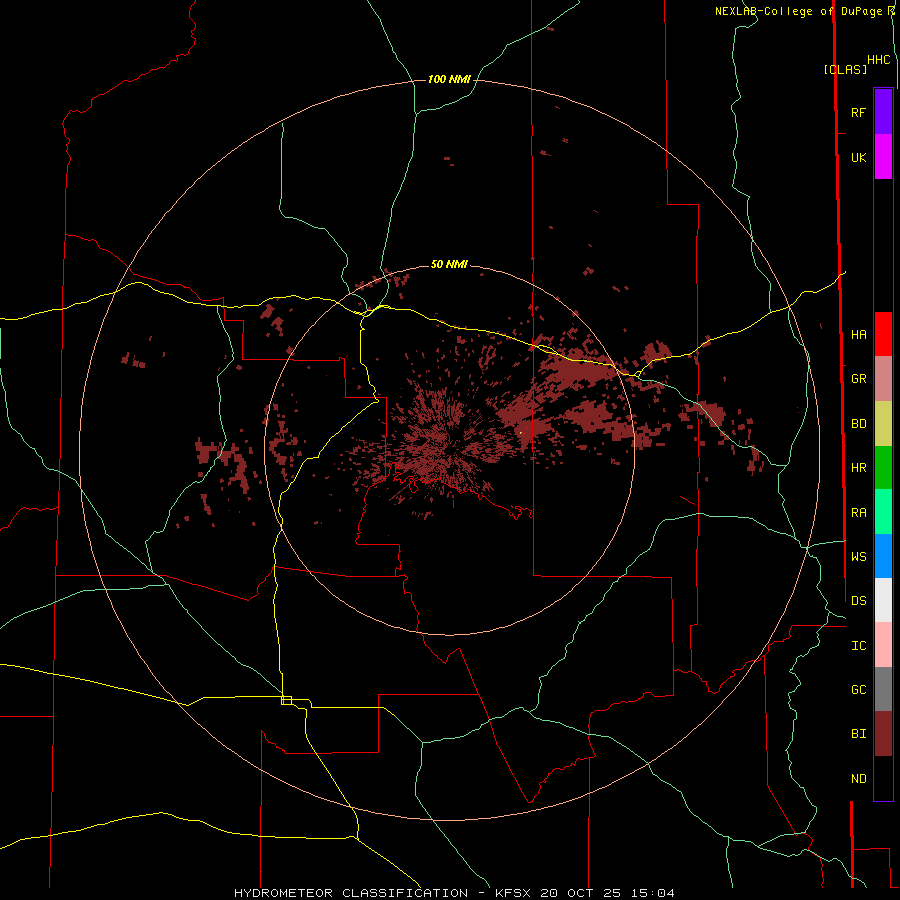Click the GC legend label text

[x=858, y=690]
